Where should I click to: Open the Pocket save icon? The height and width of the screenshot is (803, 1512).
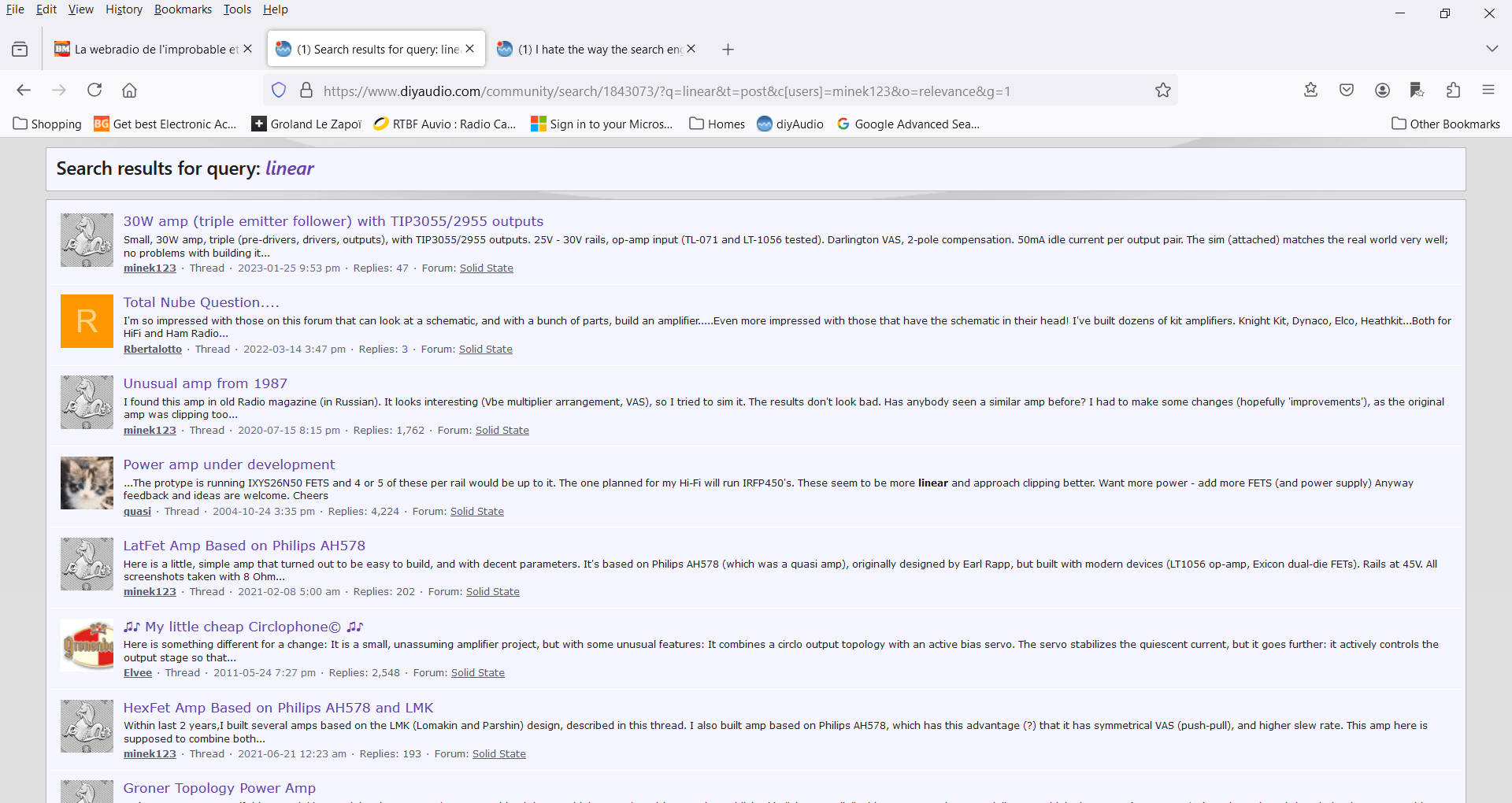[x=1347, y=90]
